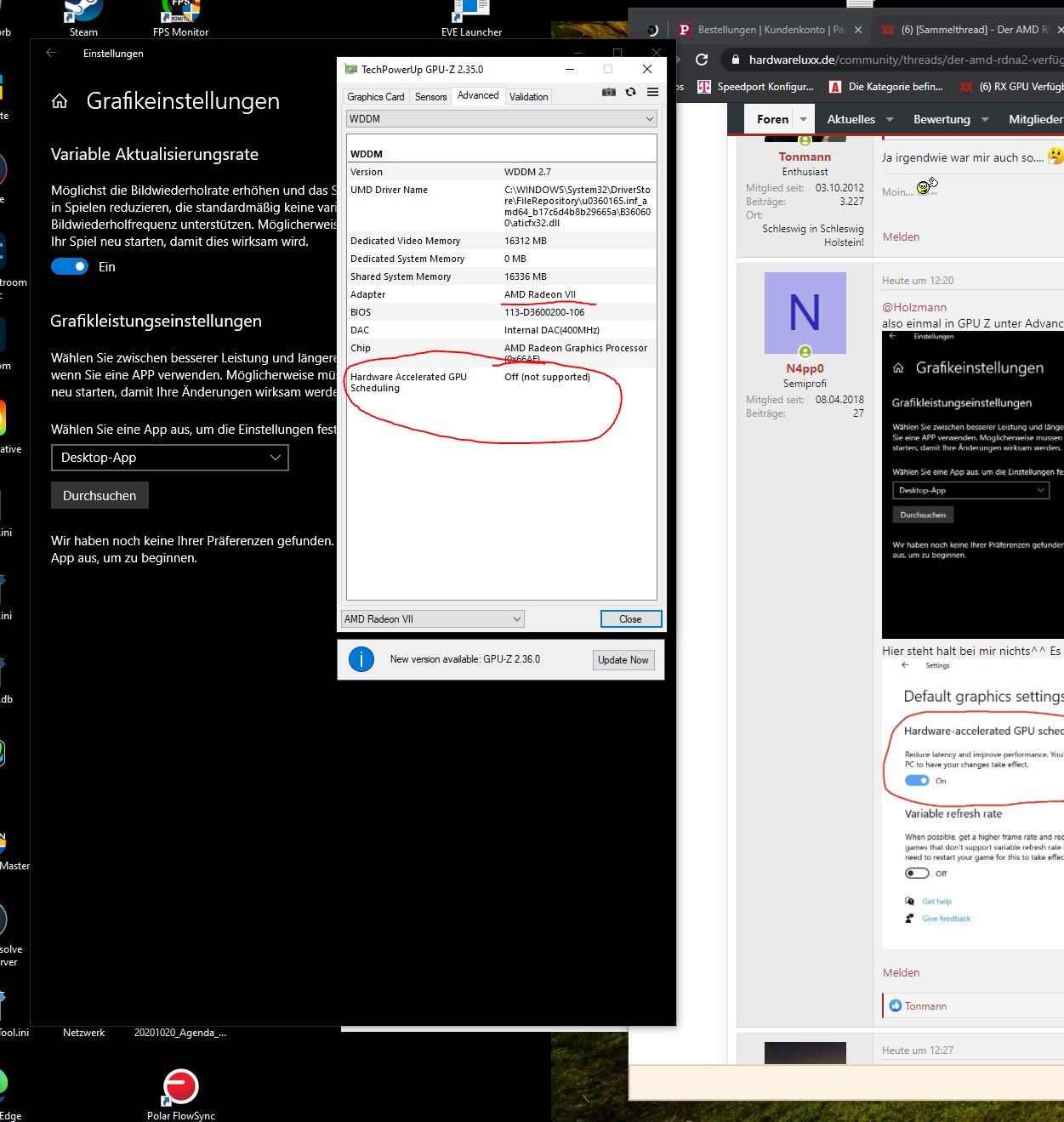The width and height of the screenshot is (1064, 1122).
Task: Switch to the Sammelthread AMD browser tab
Action: pos(968,29)
